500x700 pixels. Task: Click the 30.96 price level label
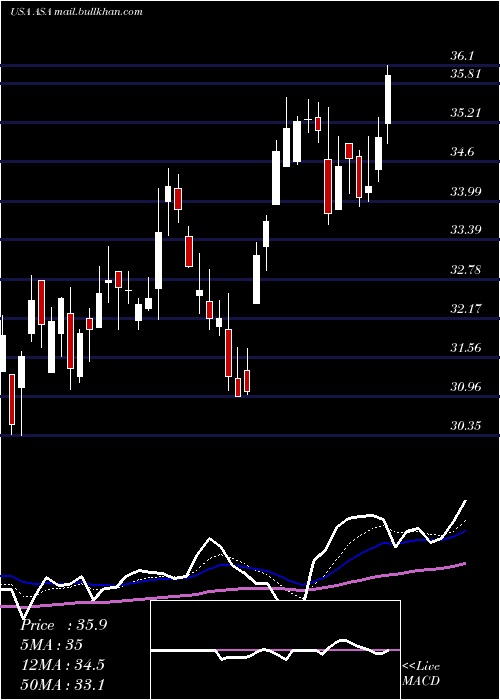click(x=465, y=386)
